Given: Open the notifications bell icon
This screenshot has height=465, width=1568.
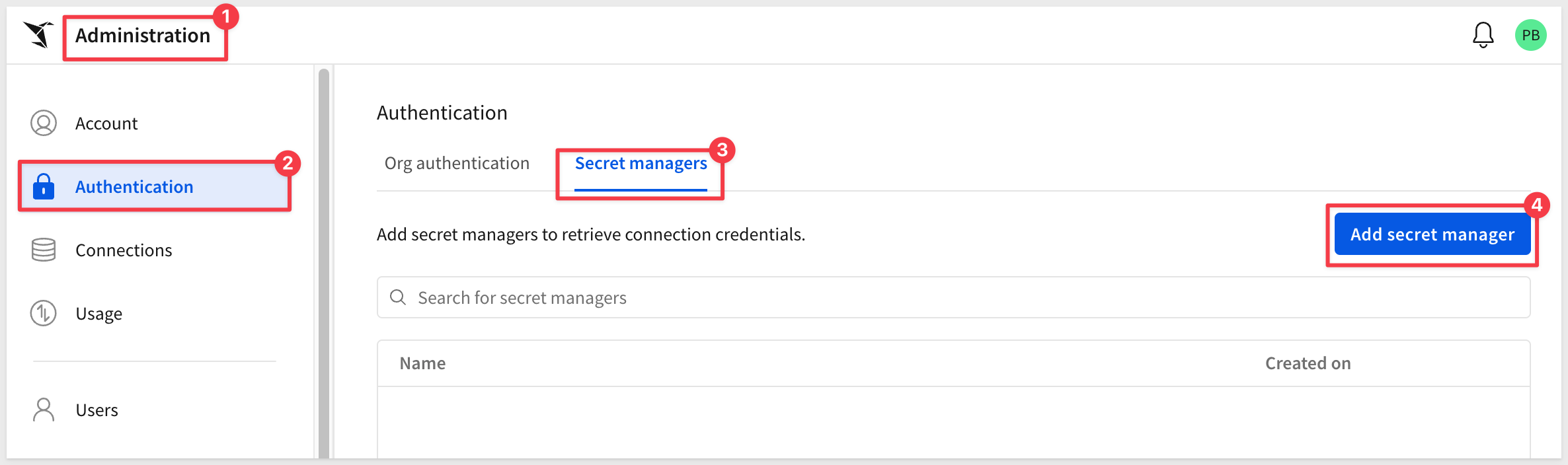Looking at the screenshot, I should click(x=1483, y=35).
